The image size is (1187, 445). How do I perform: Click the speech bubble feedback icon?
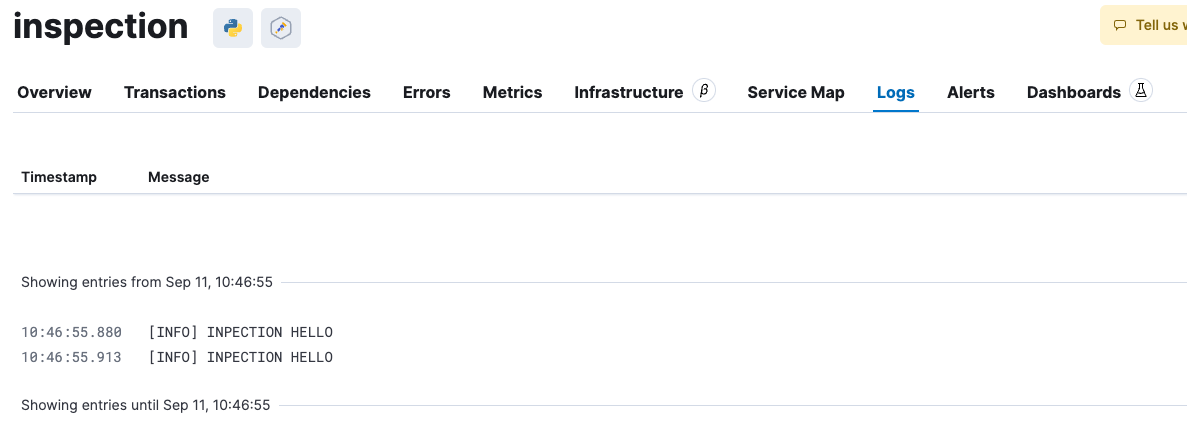click(x=1120, y=26)
